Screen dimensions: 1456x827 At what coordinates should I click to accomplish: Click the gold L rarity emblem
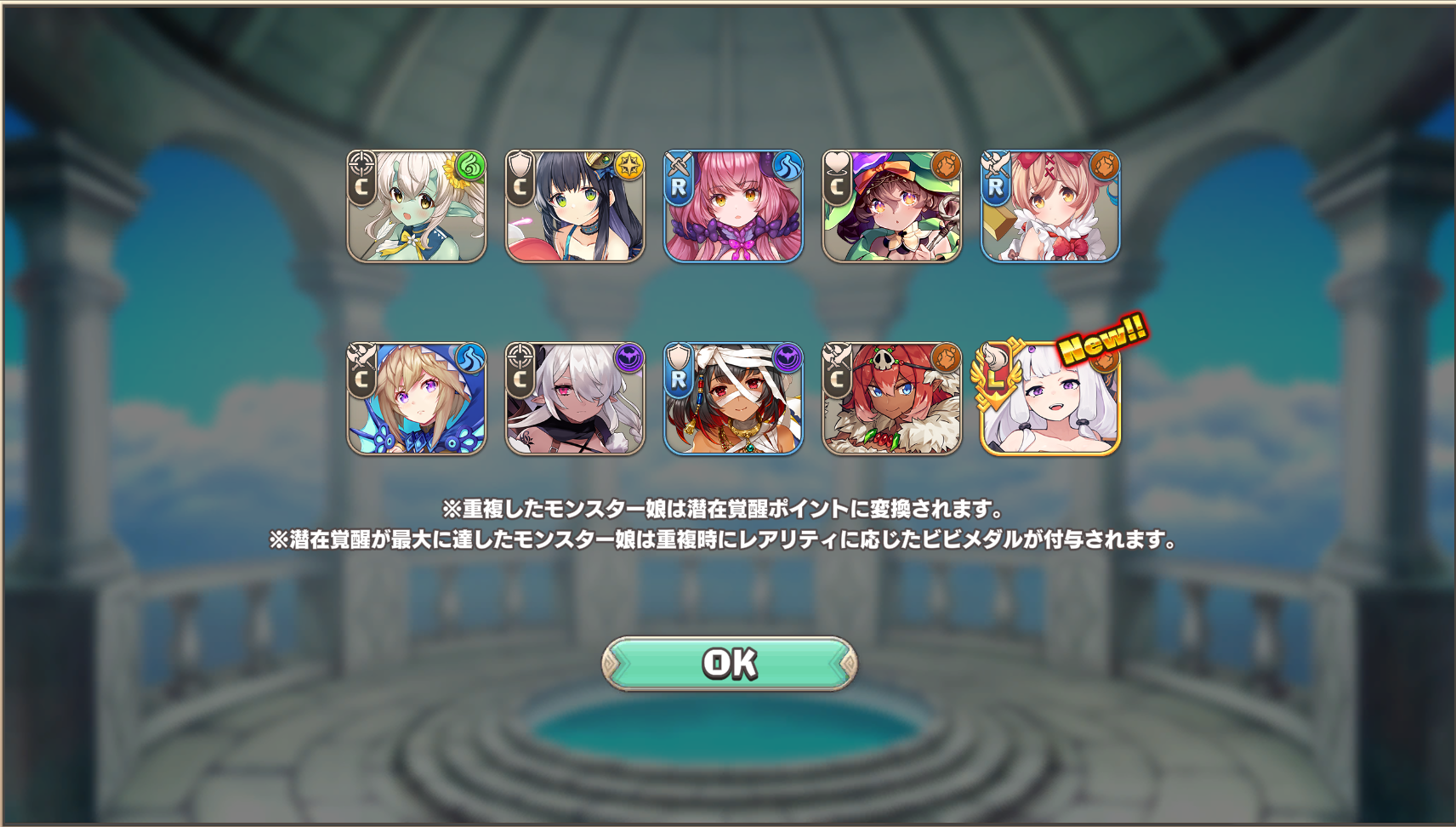point(996,376)
